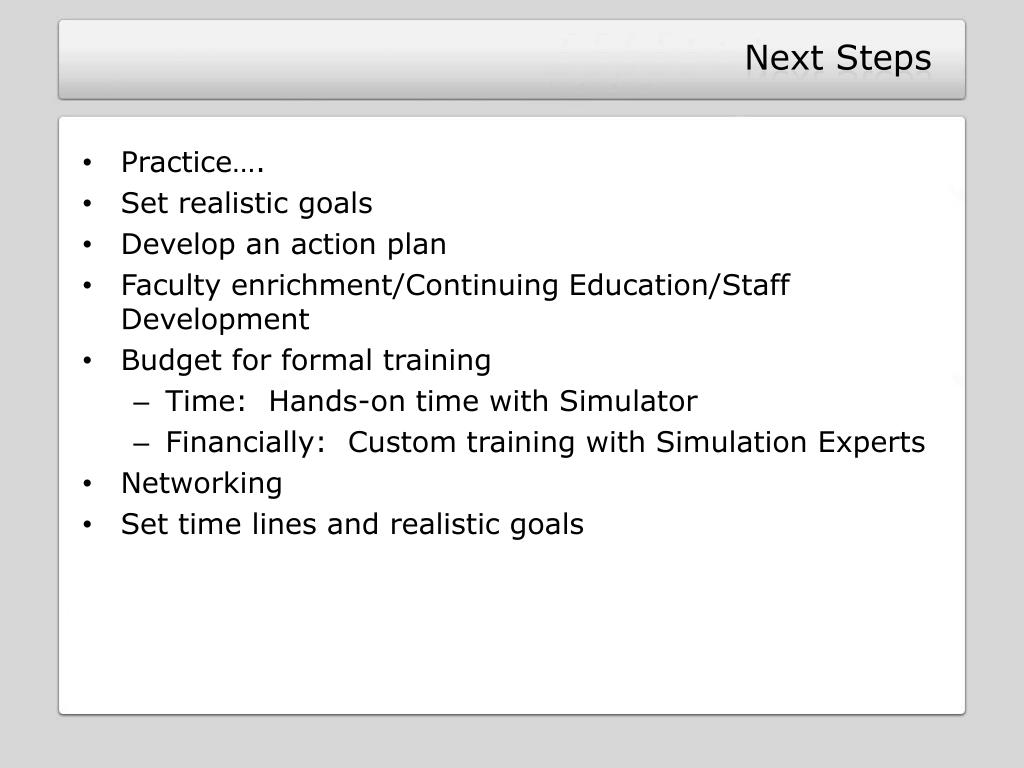Select 'Develop an action plan' text
The height and width of the screenshot is (768, 1024).
point(284,244)
